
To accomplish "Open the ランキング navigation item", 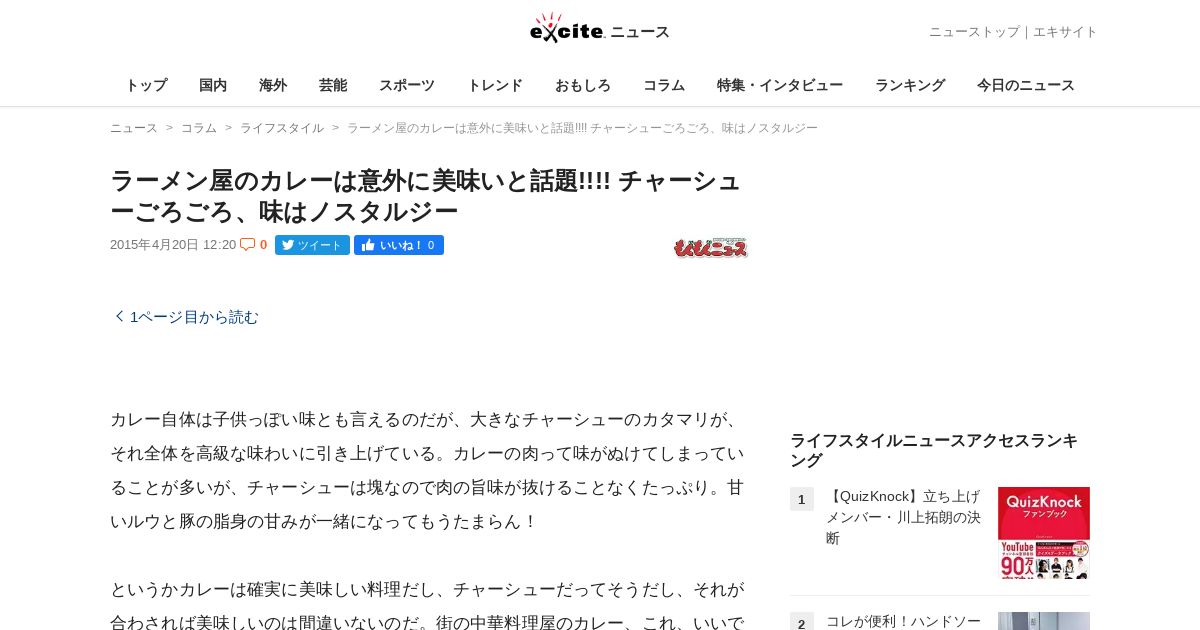I will pyautogui.click(x=910, y=85).
